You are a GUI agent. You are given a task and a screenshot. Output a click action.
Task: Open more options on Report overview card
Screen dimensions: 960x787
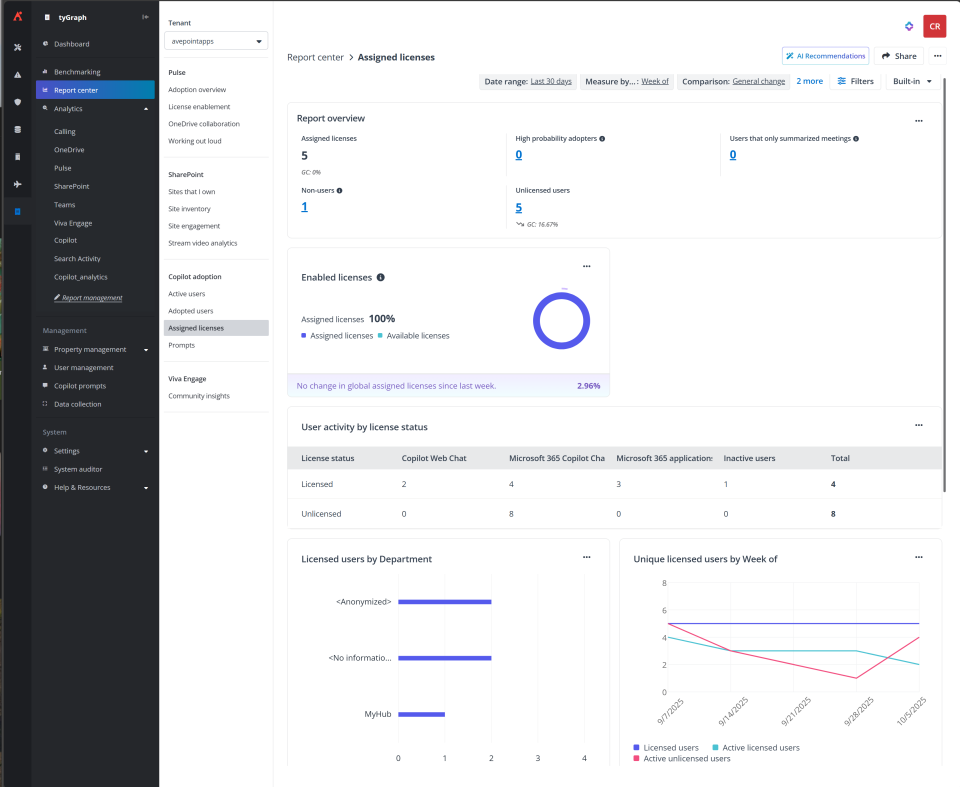click(918, 120)
